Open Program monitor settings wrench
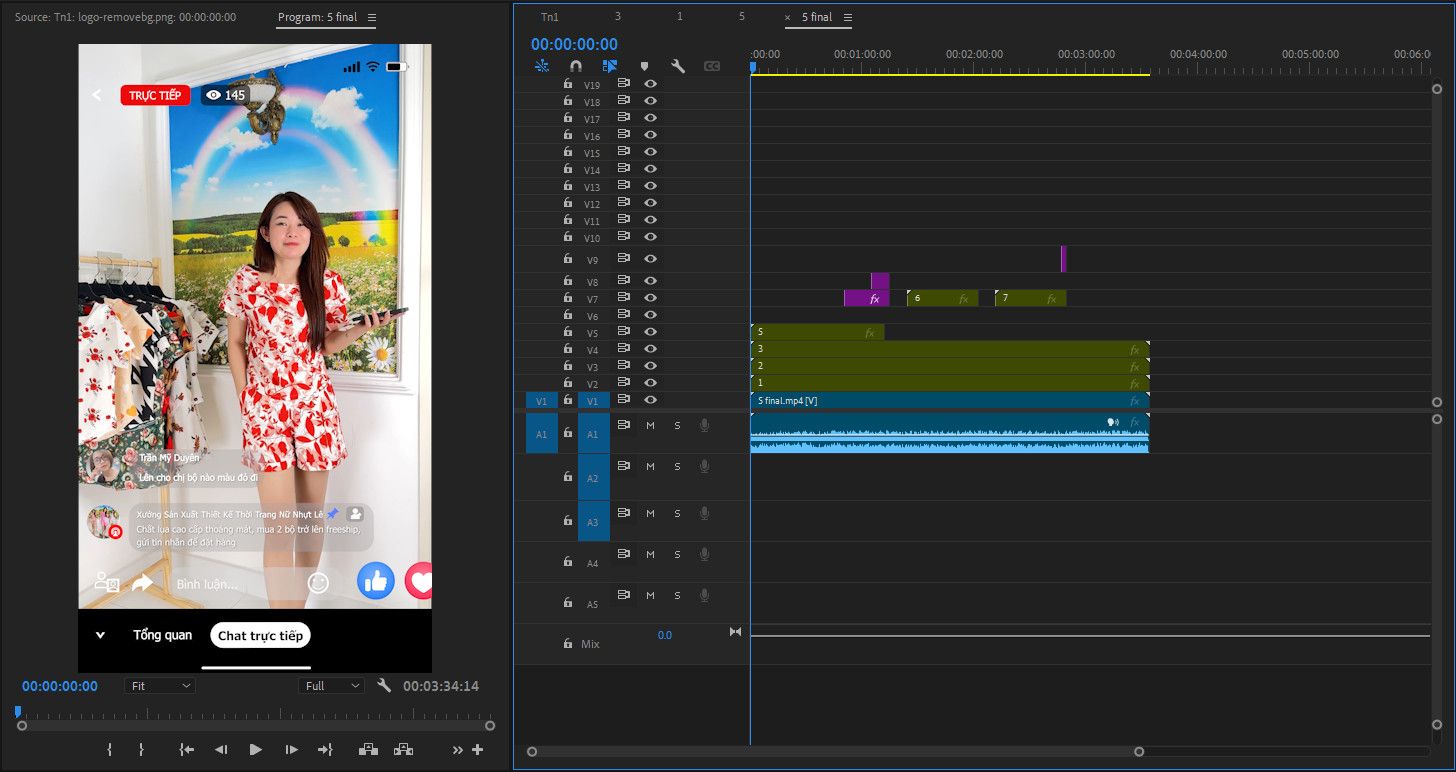 pyautogui.click(x=384, y=685)
